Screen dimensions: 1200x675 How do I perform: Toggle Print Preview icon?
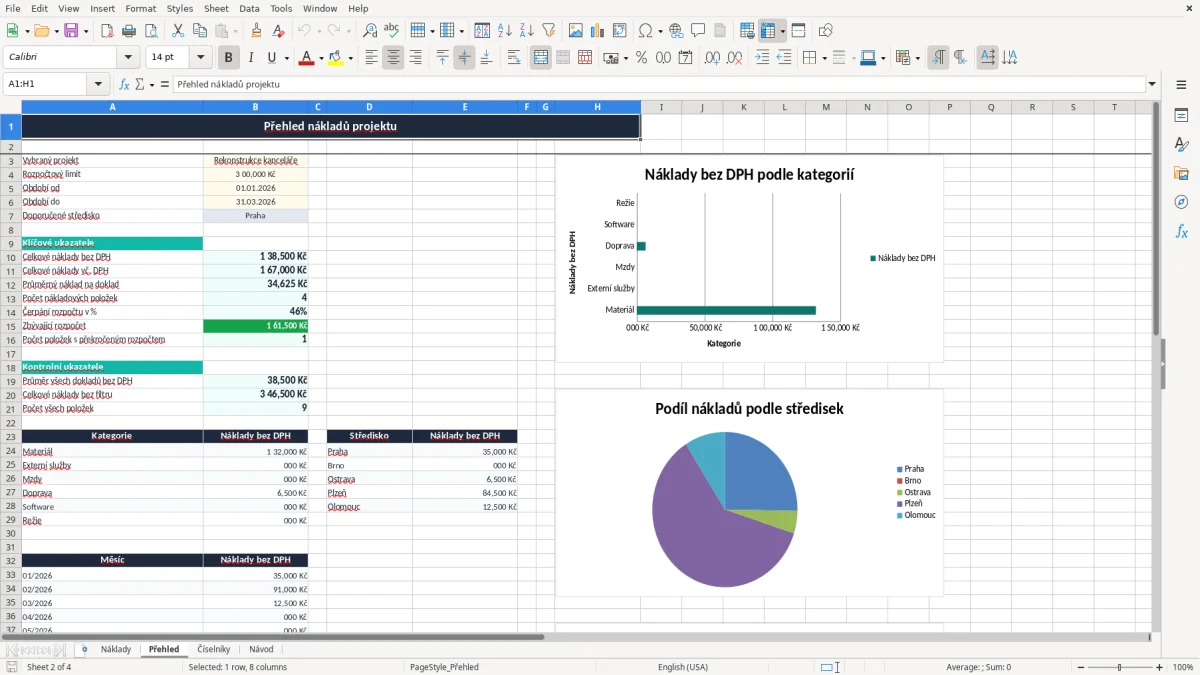pyautogui.click(x=151, y=31)
